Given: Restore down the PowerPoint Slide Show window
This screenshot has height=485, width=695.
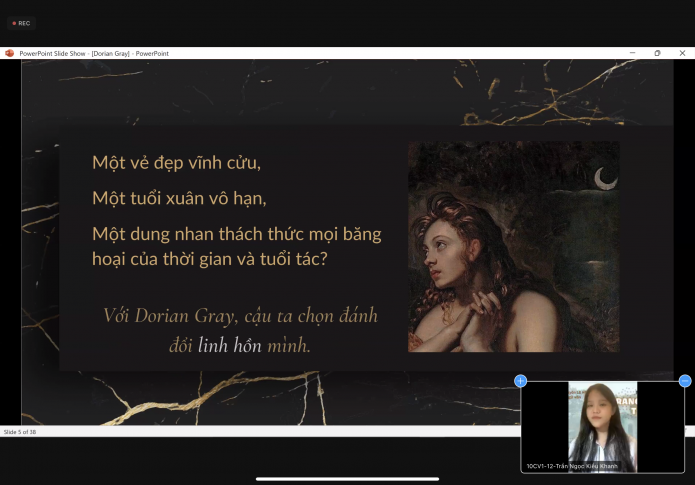Looking at the screenshot, I should pos(657,53).
